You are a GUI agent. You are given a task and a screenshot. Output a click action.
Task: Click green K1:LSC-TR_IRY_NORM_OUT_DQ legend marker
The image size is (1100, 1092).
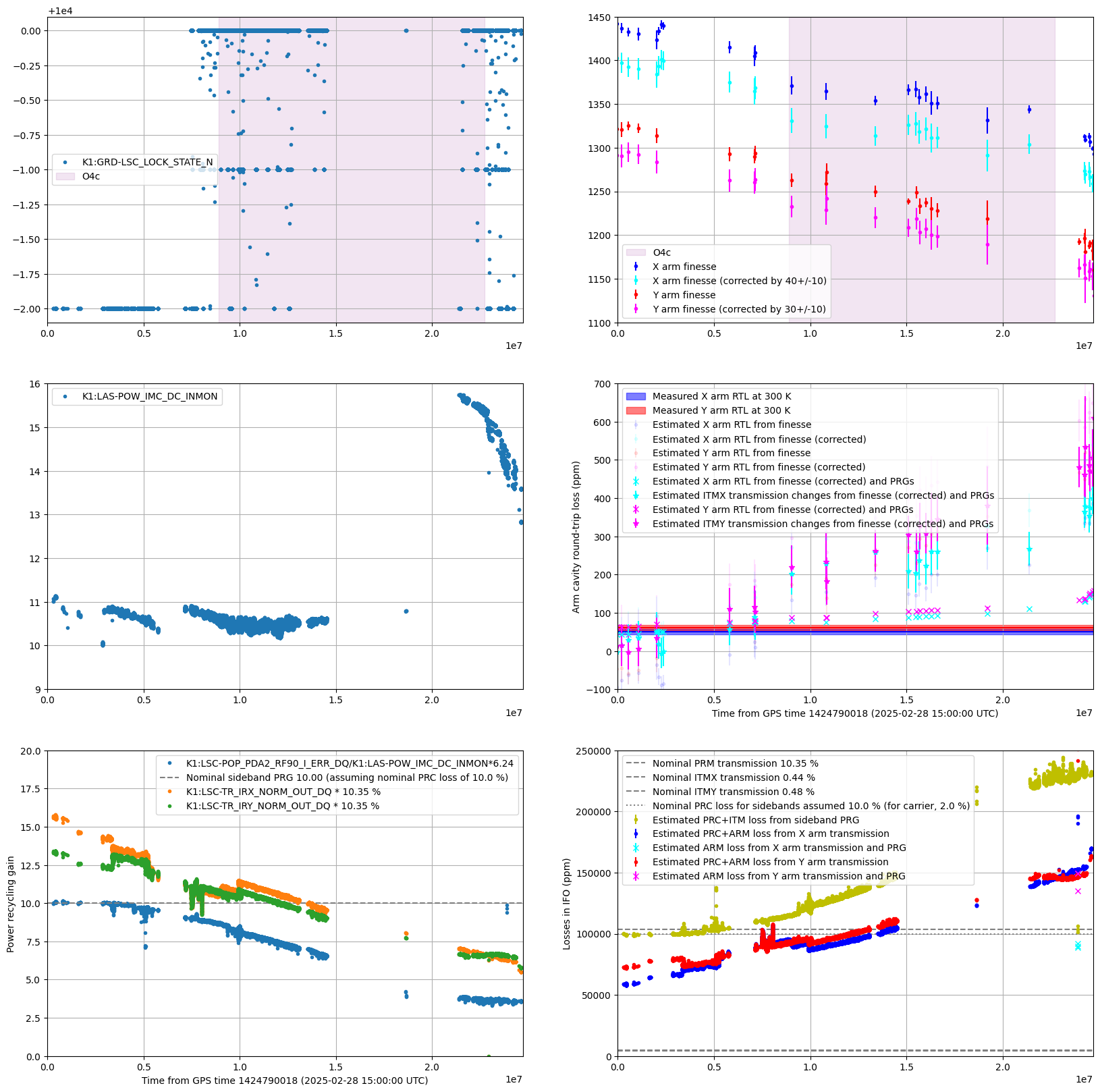click(169, 806)
